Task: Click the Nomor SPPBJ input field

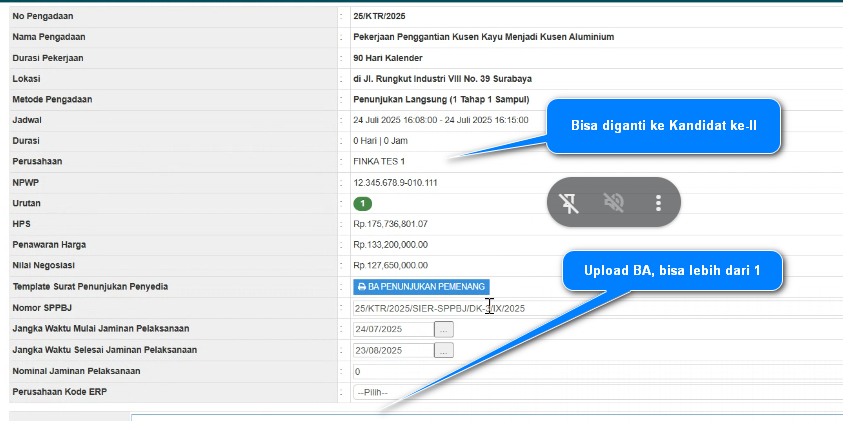Action: coord(596,308)
